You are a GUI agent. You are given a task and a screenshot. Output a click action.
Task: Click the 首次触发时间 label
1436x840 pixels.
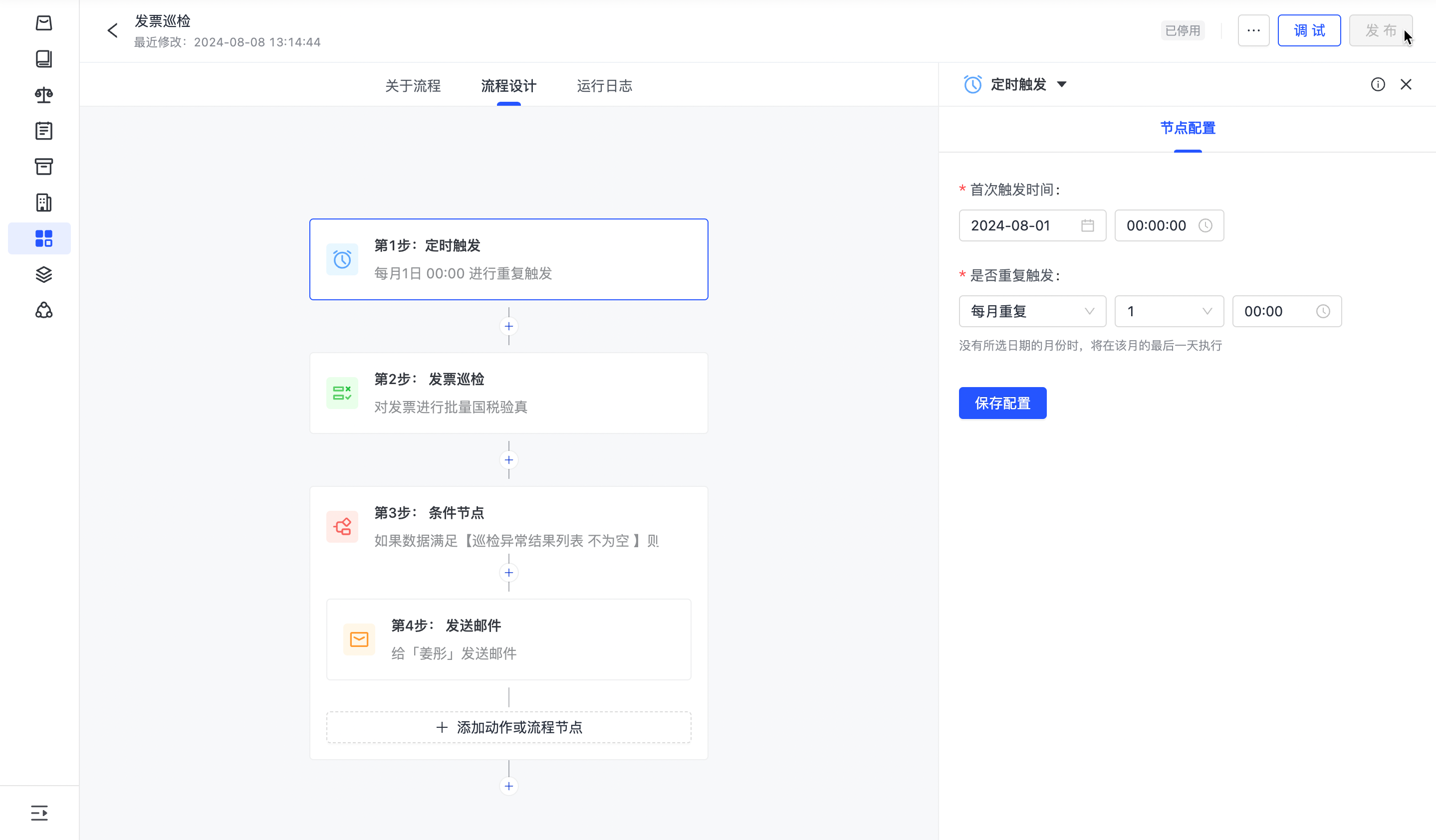(1014, 190)
